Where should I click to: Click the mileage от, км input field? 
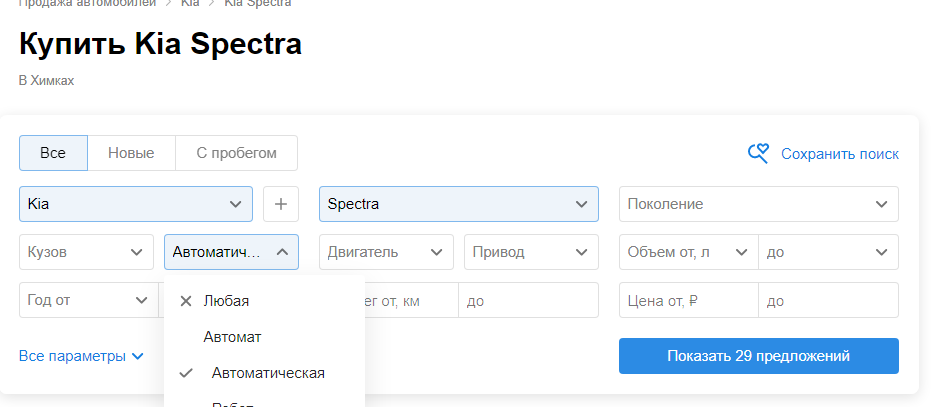(411, 300)
